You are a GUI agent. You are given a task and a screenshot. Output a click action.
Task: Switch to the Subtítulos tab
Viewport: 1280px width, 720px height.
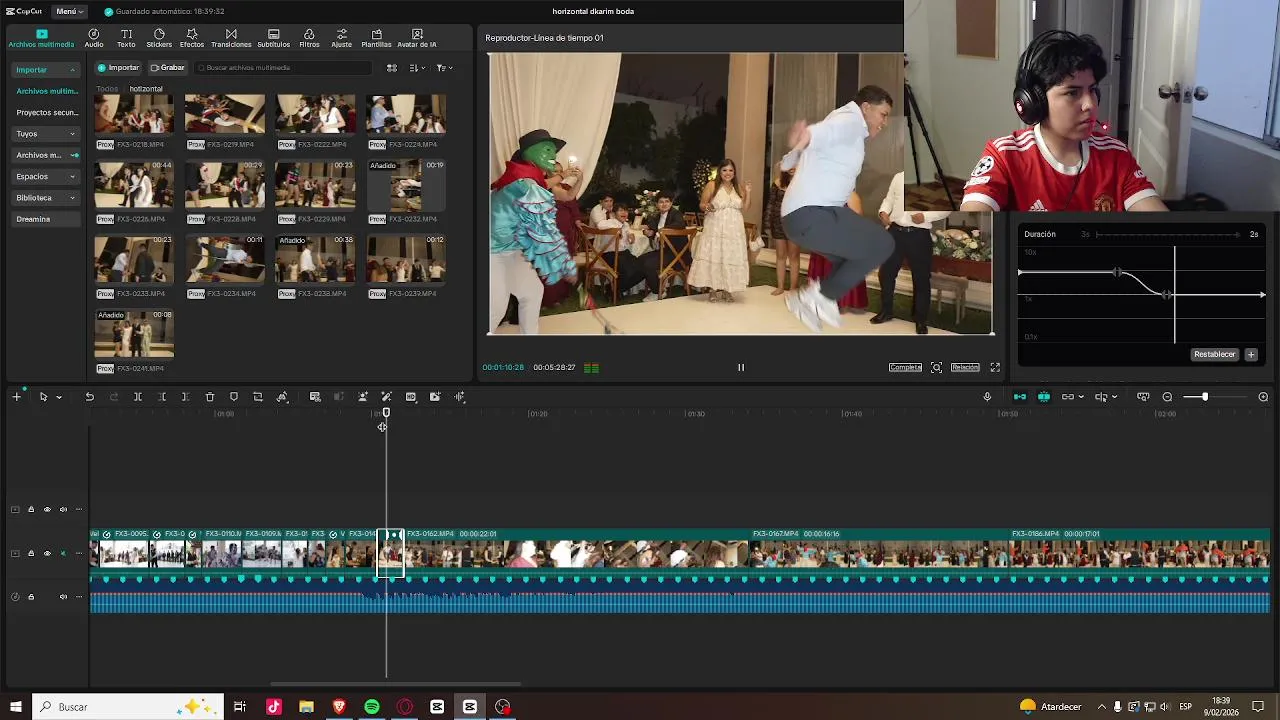click(273, 38)
